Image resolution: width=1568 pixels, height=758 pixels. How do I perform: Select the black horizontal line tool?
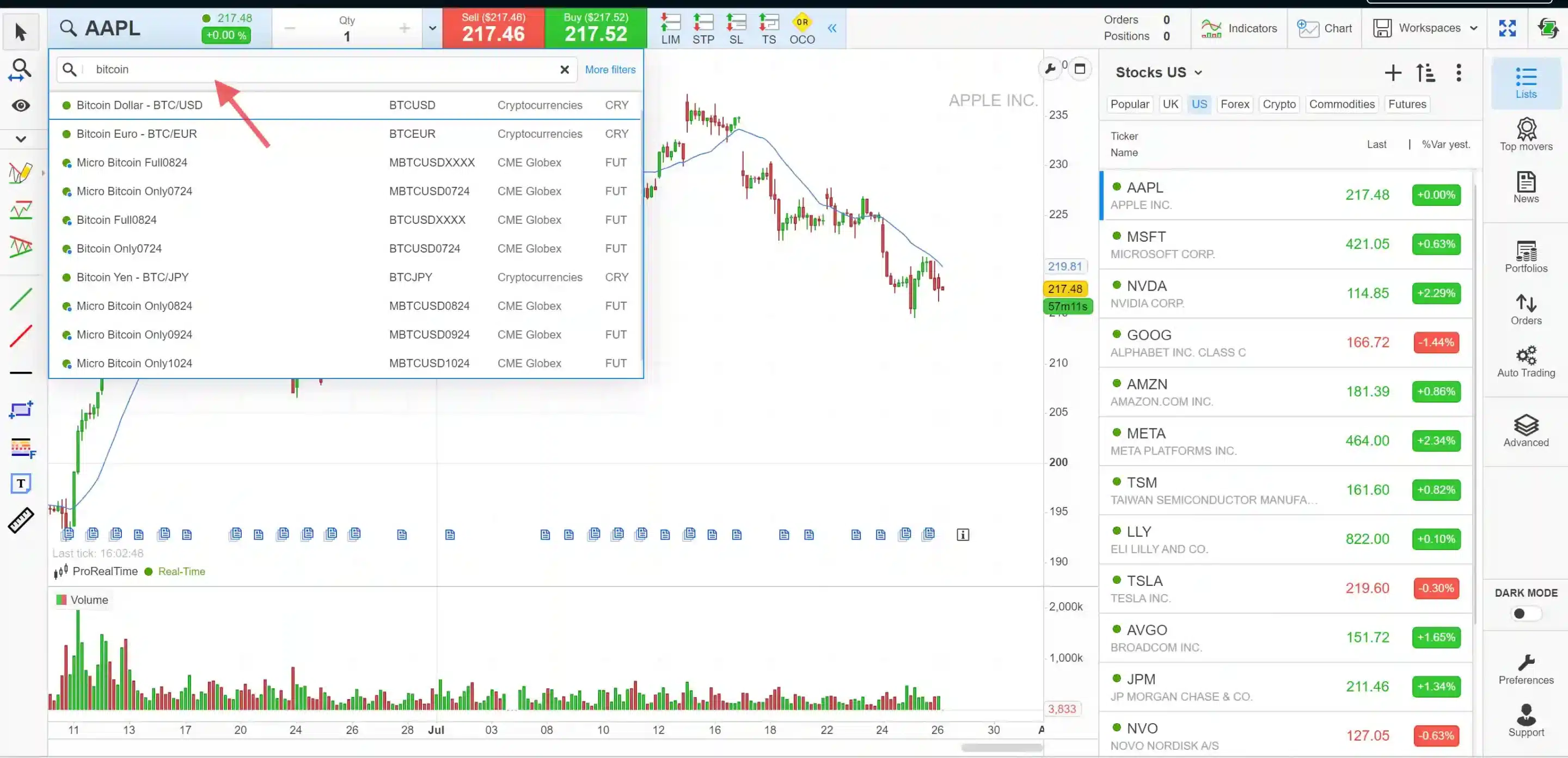click(x=21, y=372)
